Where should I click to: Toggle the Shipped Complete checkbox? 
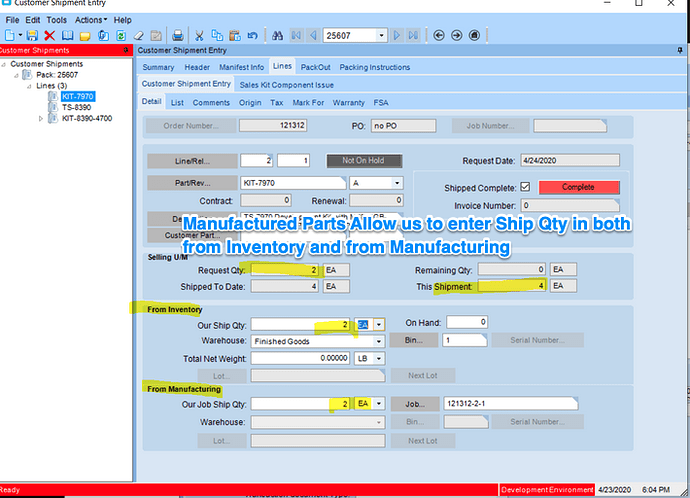[525, 187]
